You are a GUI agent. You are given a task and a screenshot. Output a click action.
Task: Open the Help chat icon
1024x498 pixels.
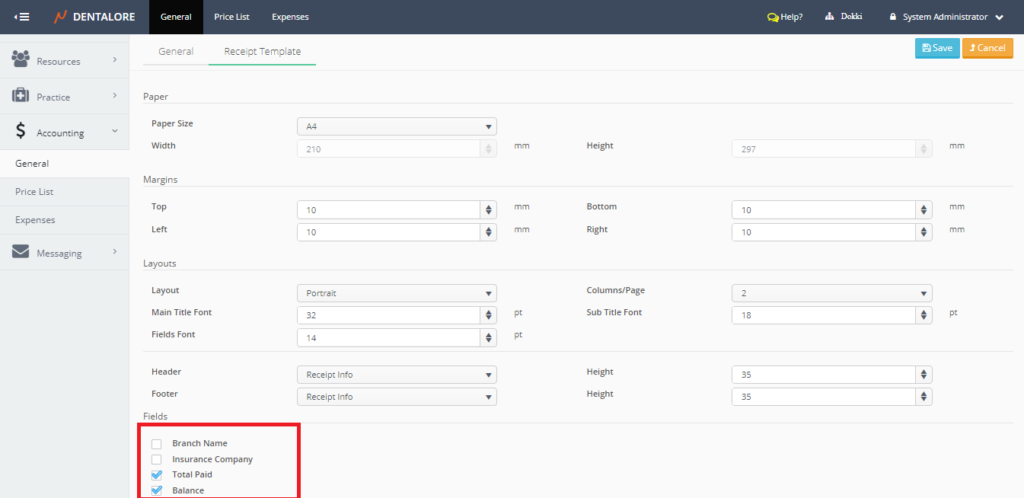point(773,17)
